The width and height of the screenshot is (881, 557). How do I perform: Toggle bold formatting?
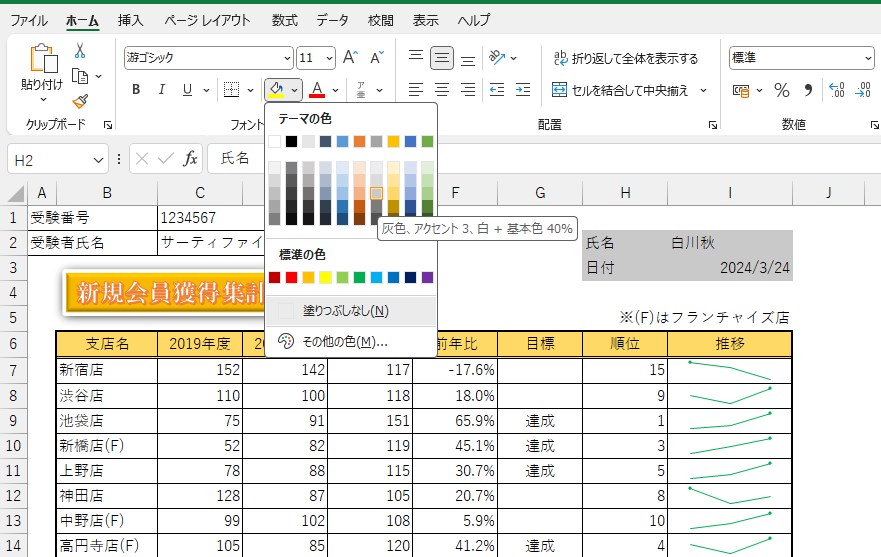136,90
